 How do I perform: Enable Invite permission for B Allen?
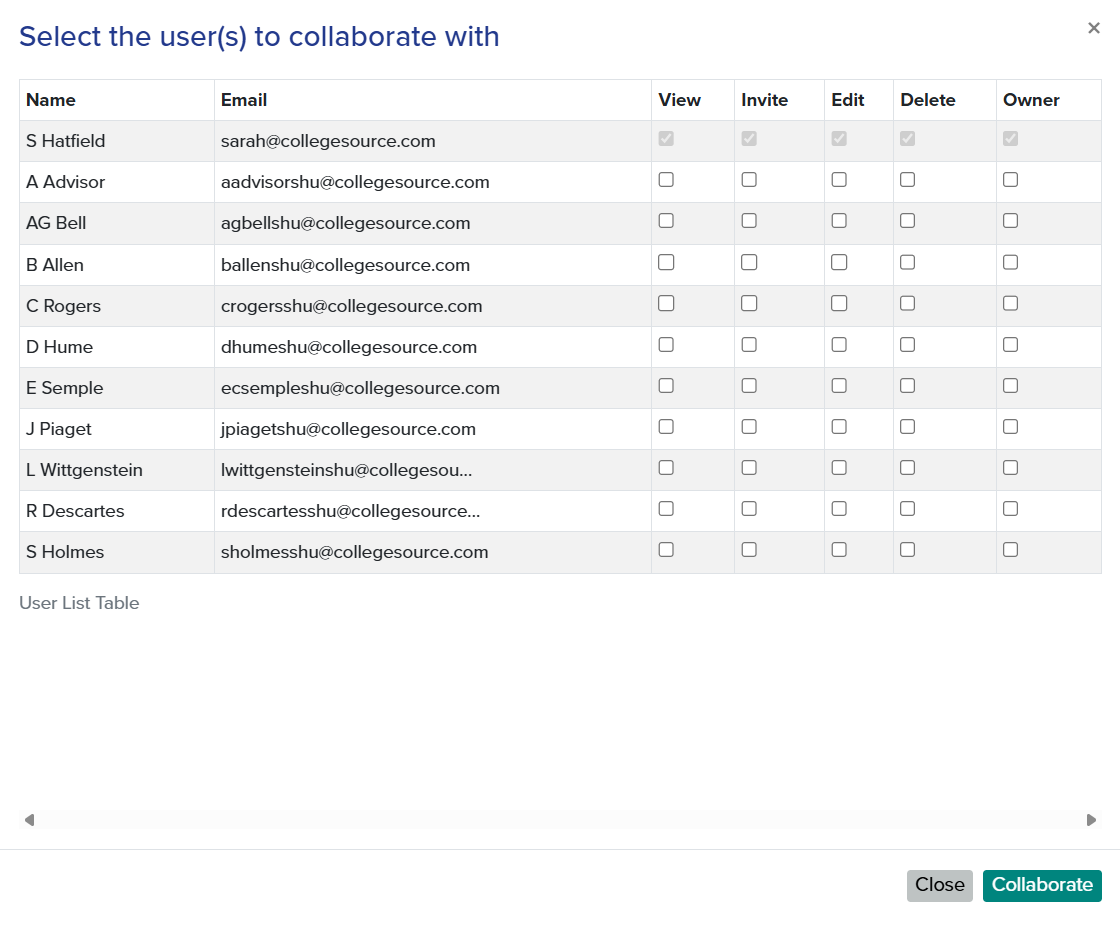tap(749, 262)
